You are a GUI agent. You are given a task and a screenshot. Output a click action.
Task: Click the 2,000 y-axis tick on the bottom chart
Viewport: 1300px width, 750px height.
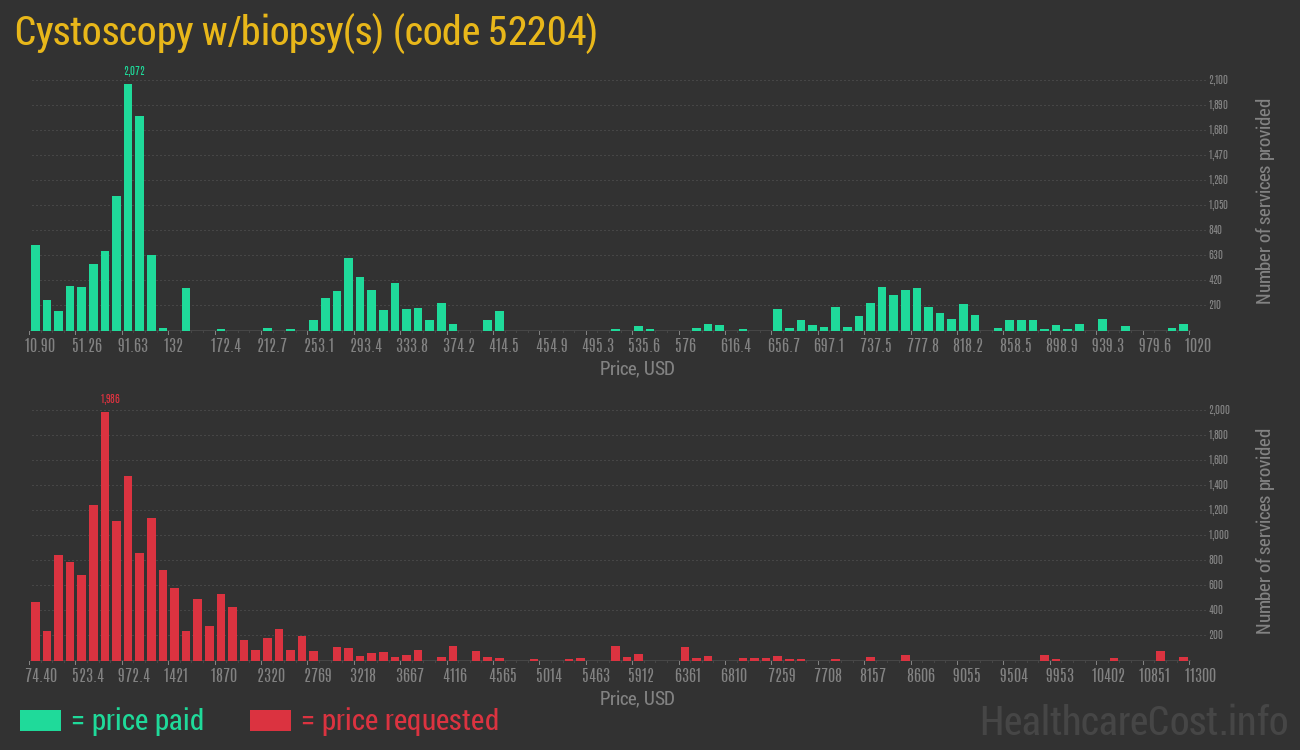1218,410
